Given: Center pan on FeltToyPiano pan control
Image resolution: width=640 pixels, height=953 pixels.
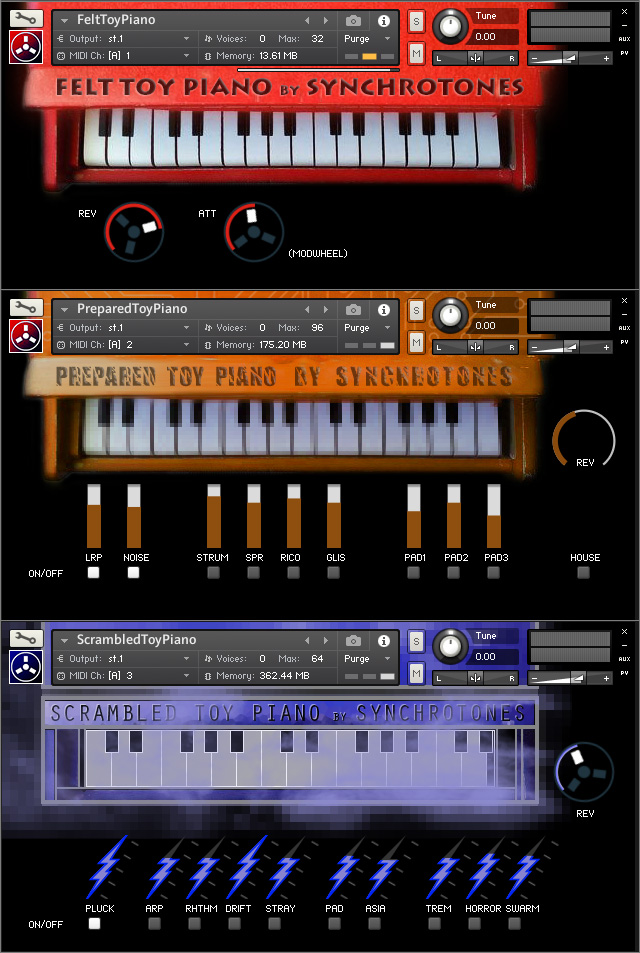Looking at the screenshot, I should coord(475,58).
